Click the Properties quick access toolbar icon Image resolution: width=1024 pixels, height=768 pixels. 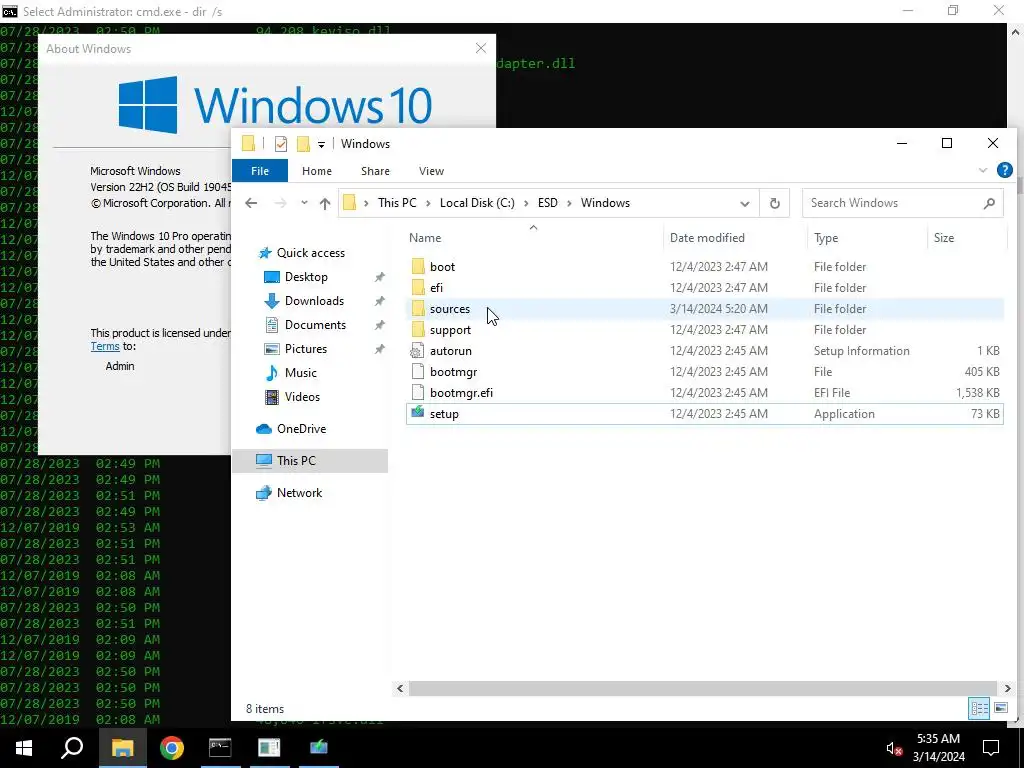point(281,144)
